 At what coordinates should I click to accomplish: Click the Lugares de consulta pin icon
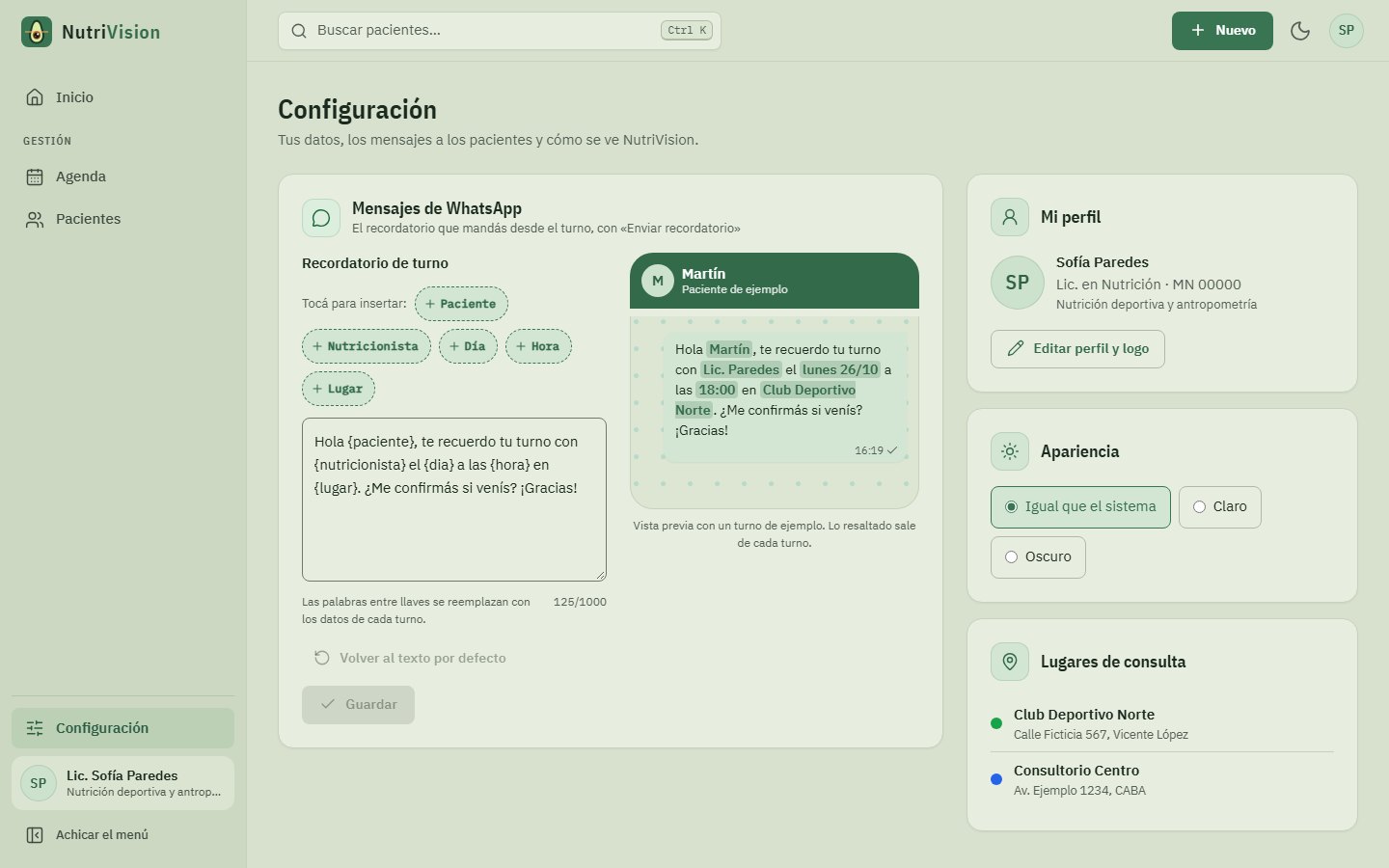[1010, 662]
